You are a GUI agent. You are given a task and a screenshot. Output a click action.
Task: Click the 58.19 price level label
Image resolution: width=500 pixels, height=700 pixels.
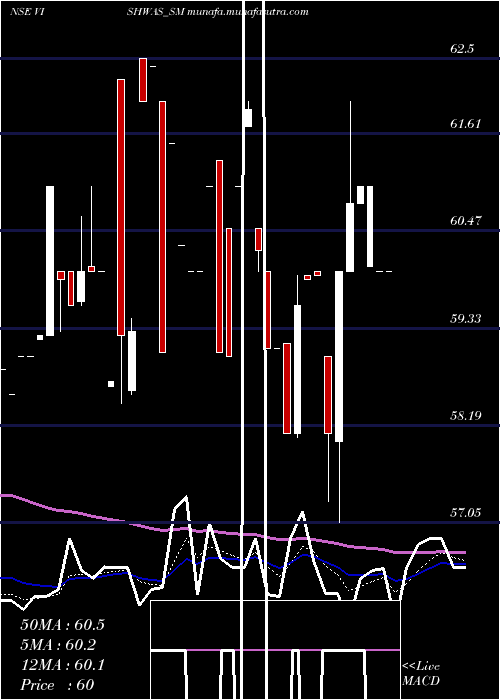tap(466, 416)
